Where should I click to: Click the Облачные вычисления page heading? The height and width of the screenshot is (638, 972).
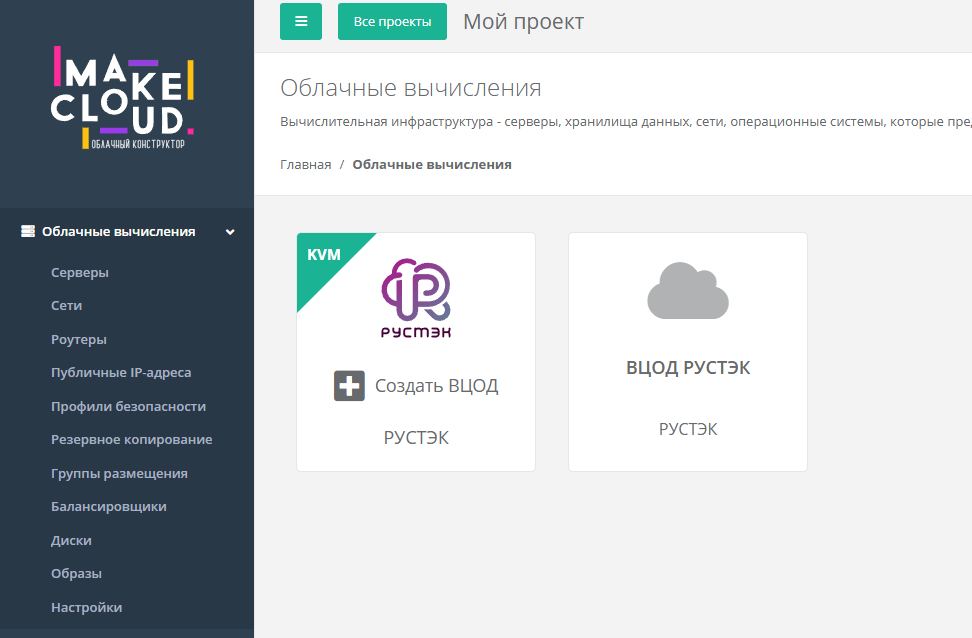point(411,88)
